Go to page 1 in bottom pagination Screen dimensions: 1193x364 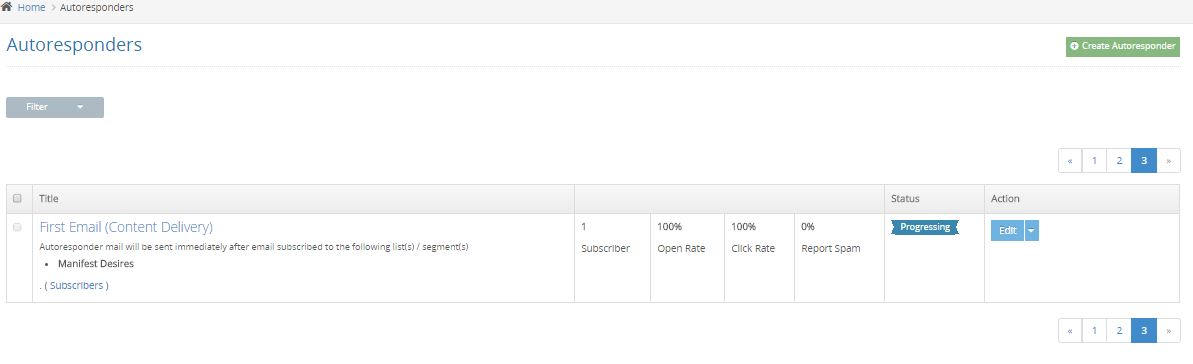[1094, 330]
